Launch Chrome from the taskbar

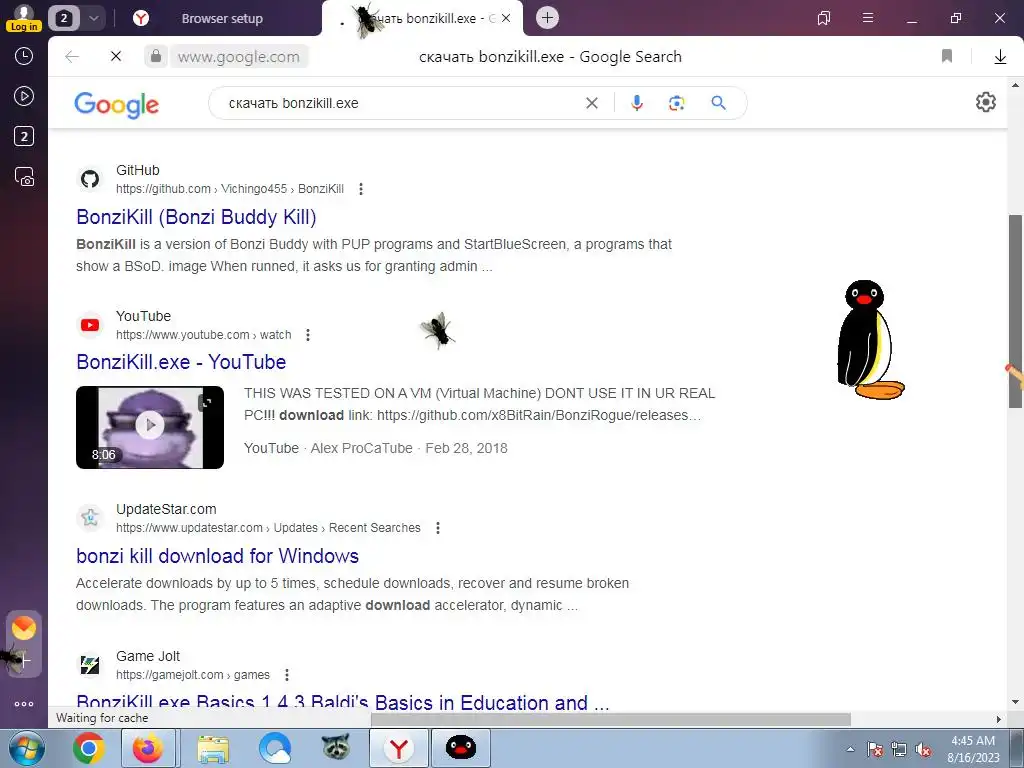[x=89, y=748]
